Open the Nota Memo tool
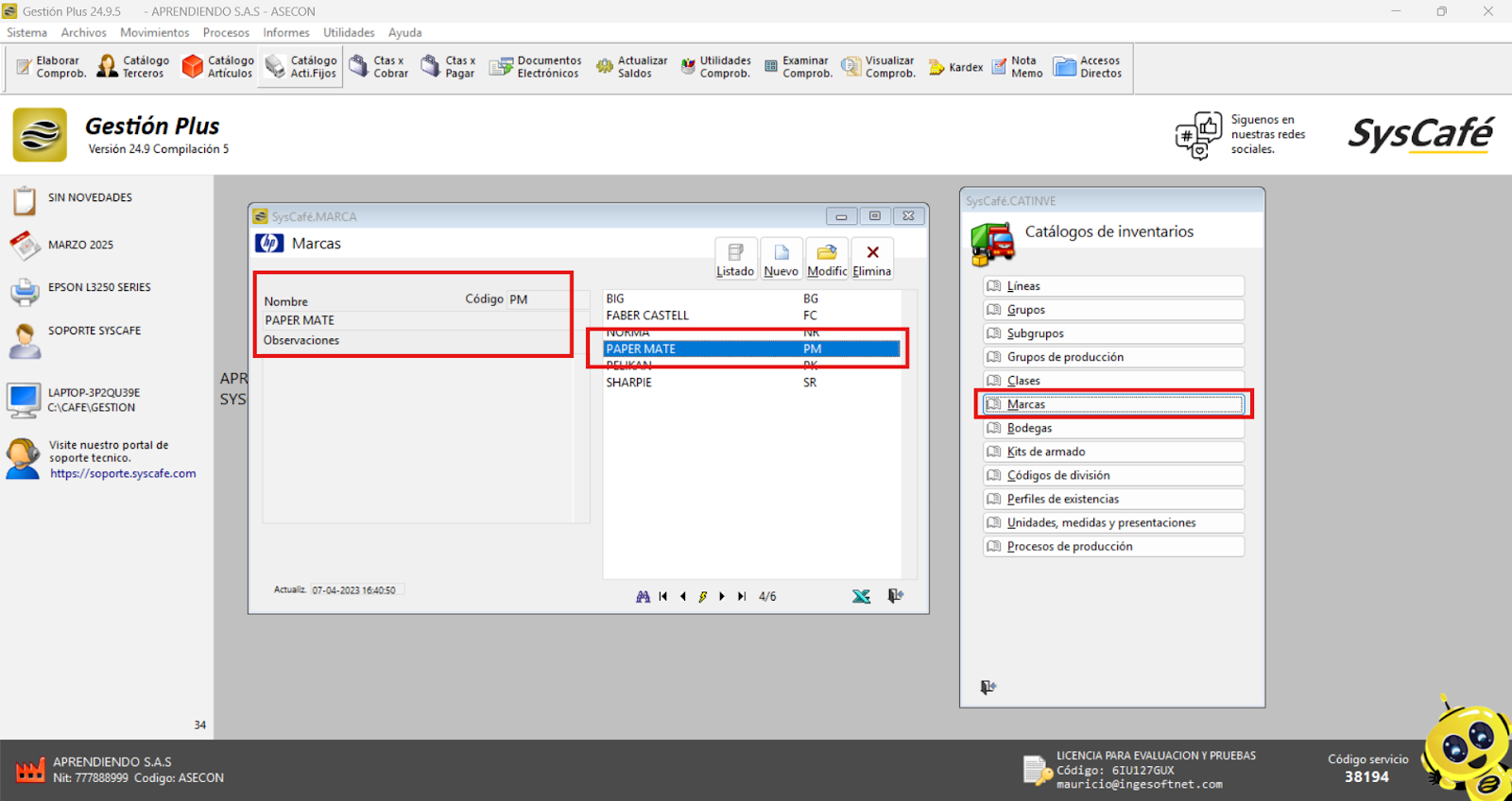The width and height of the screenshot is (1512, 801). (1017, 67)
